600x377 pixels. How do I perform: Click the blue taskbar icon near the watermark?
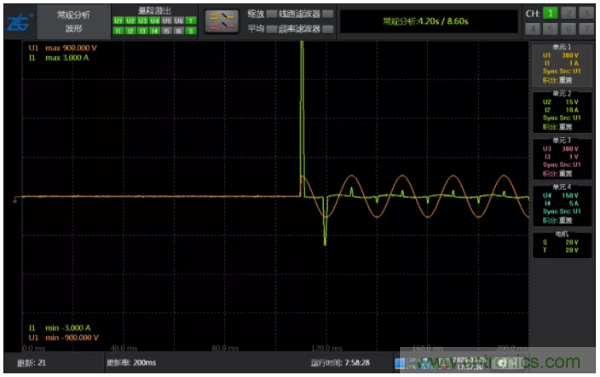pyautogui.click(x=400, y=363)
